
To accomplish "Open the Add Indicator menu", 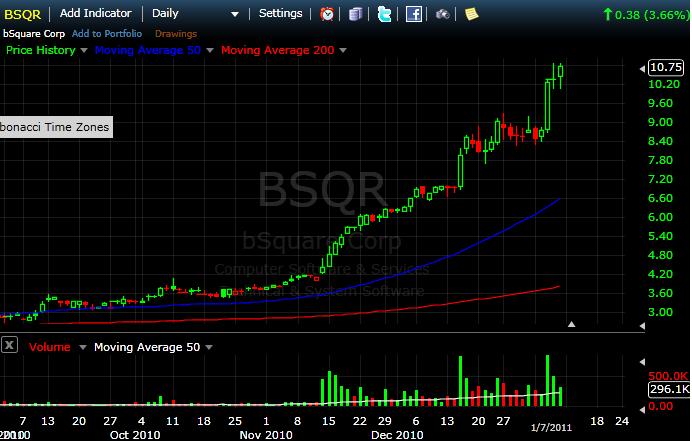I will (x=95, y=13).
